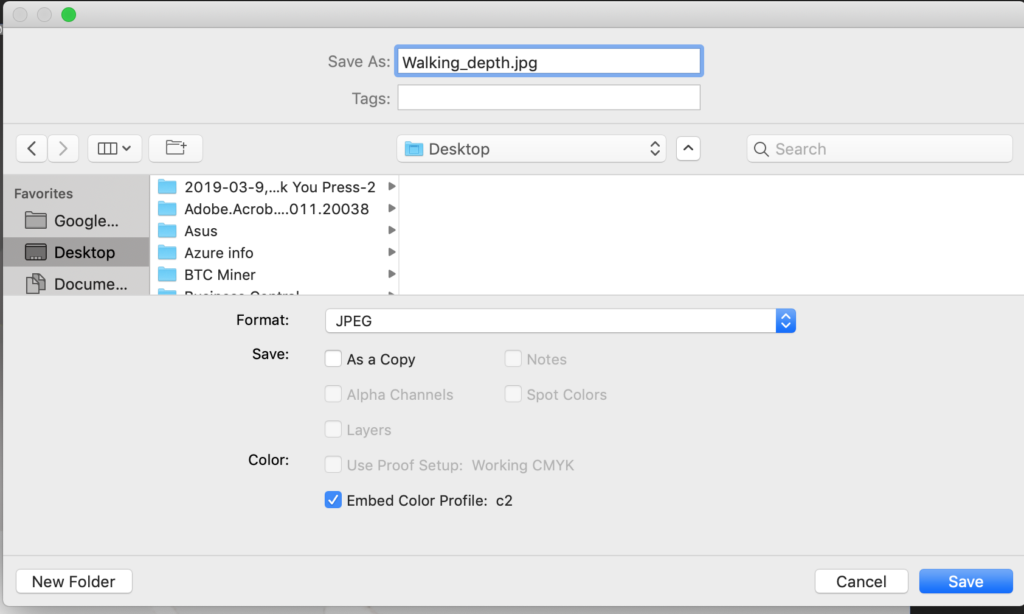Open the column view options button
1024x614 pixels.
click(x=114, y=148)
